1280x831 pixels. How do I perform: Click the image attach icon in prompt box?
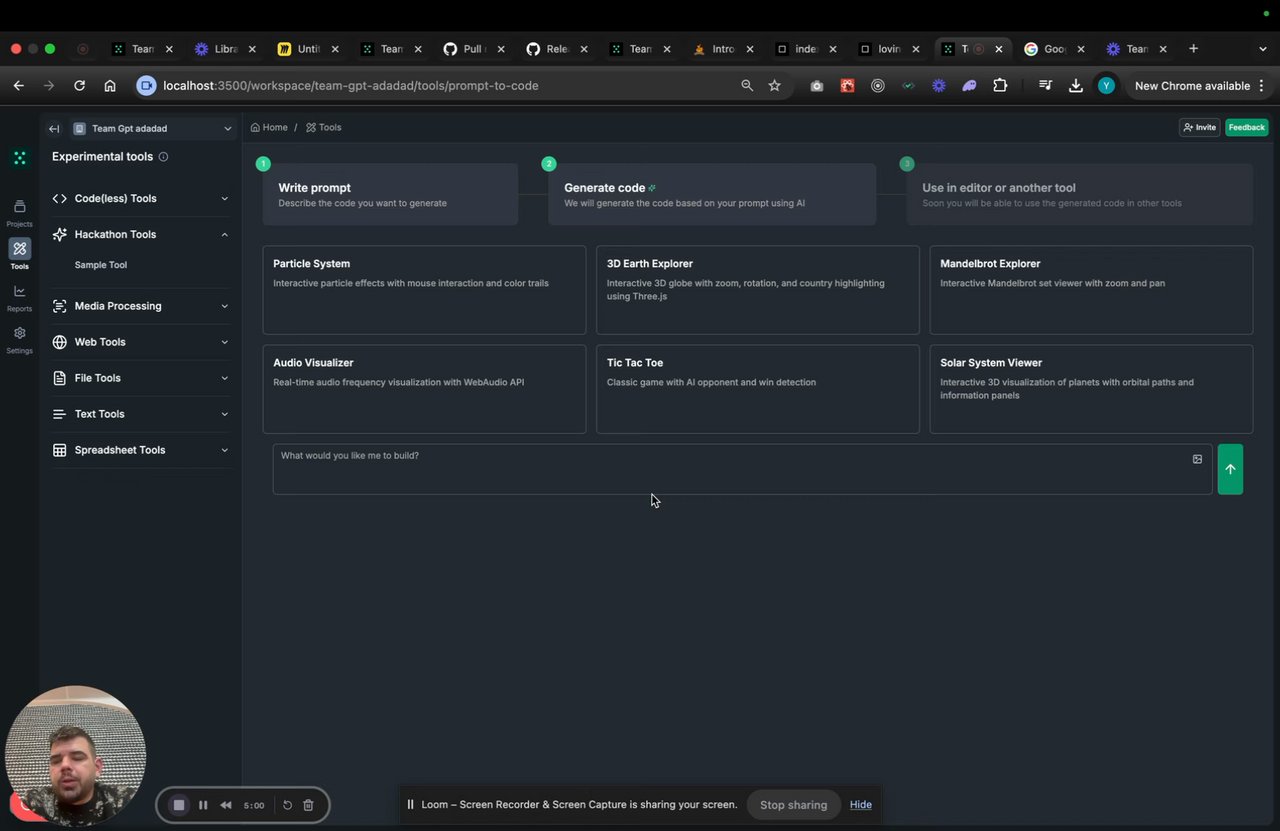click(1197, 459)
